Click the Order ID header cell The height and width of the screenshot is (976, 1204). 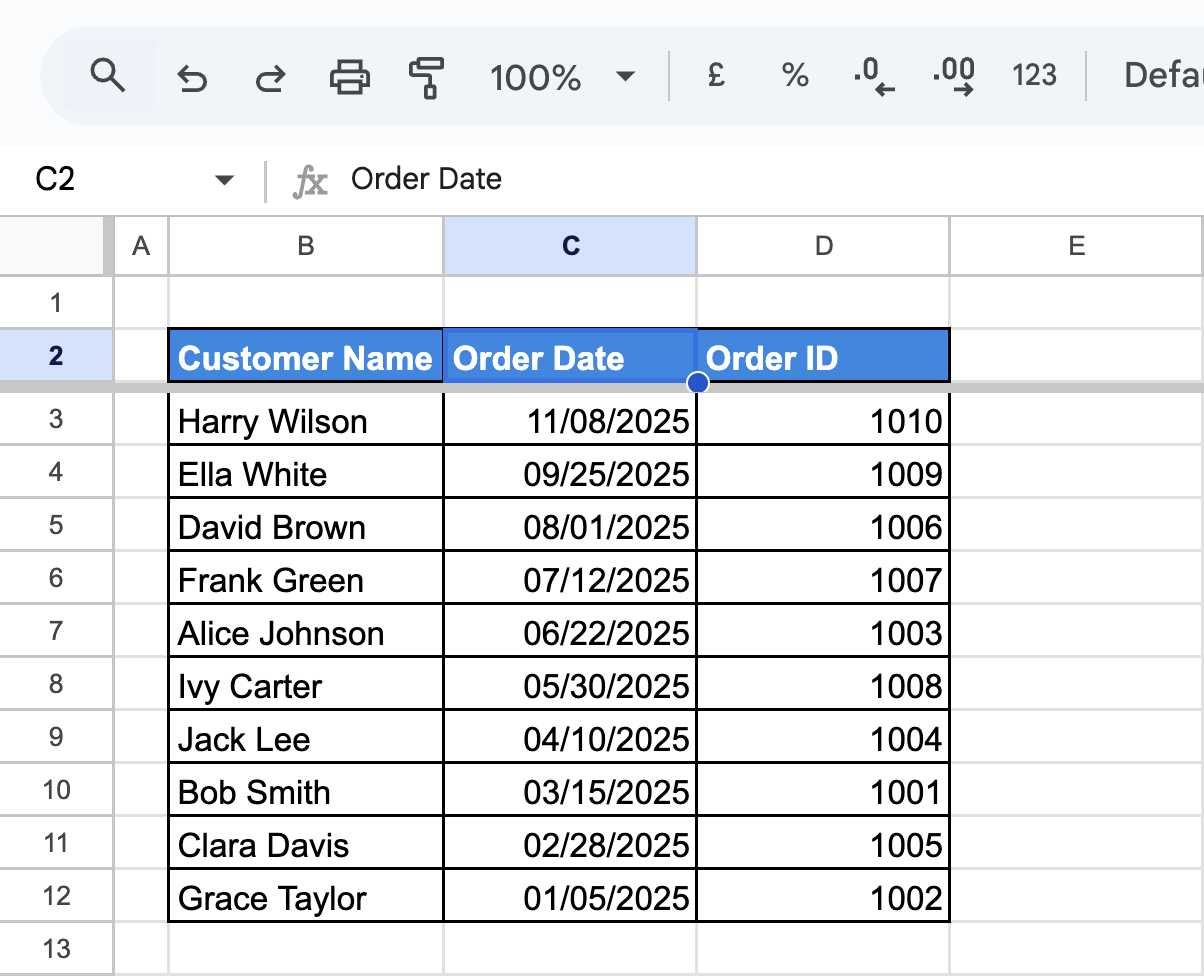point(823,356)
